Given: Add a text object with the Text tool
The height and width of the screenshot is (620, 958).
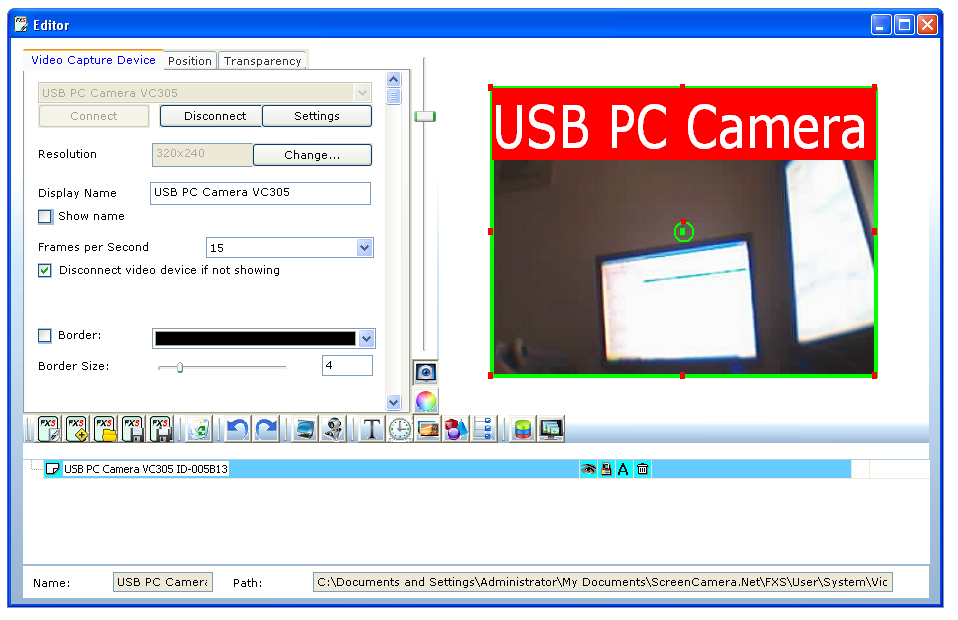Looking at the screenshot, I should coord(371,428).
